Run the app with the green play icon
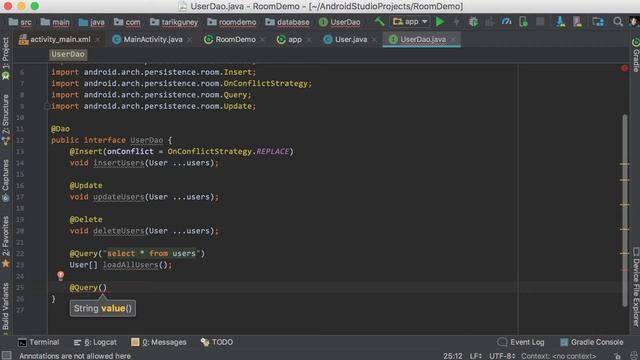This screenshot has height=360, width=640. click(440, 22)
